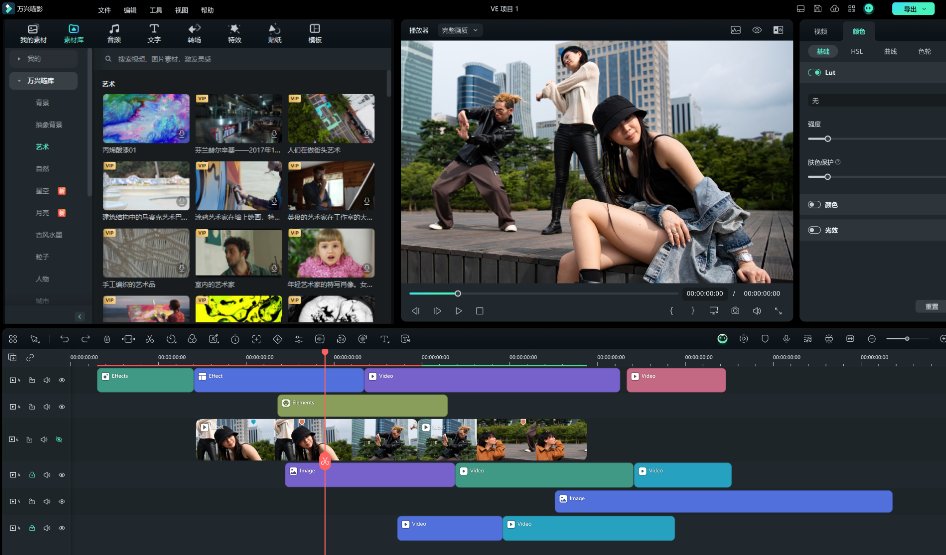Select the 抽象背景 category in sidebar
946x555 pixels.
(x=49, y=125)
